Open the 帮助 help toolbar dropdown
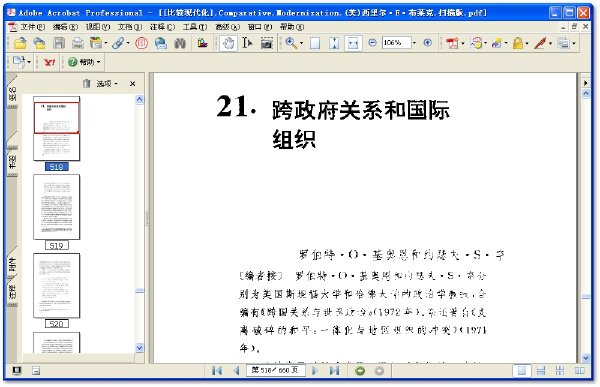The image size is (600, 387). coord(85,62)
